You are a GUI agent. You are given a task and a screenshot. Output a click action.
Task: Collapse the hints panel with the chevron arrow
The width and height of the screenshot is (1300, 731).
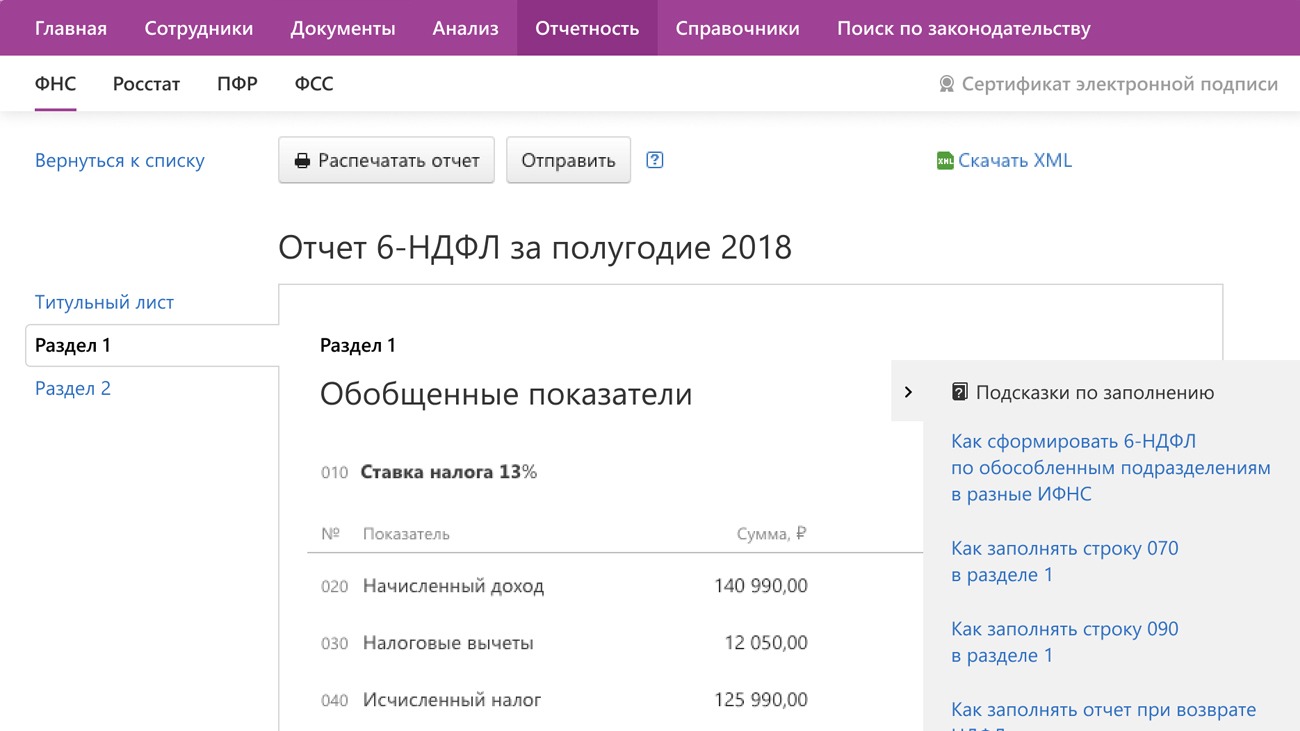click(x=908, y=392)
